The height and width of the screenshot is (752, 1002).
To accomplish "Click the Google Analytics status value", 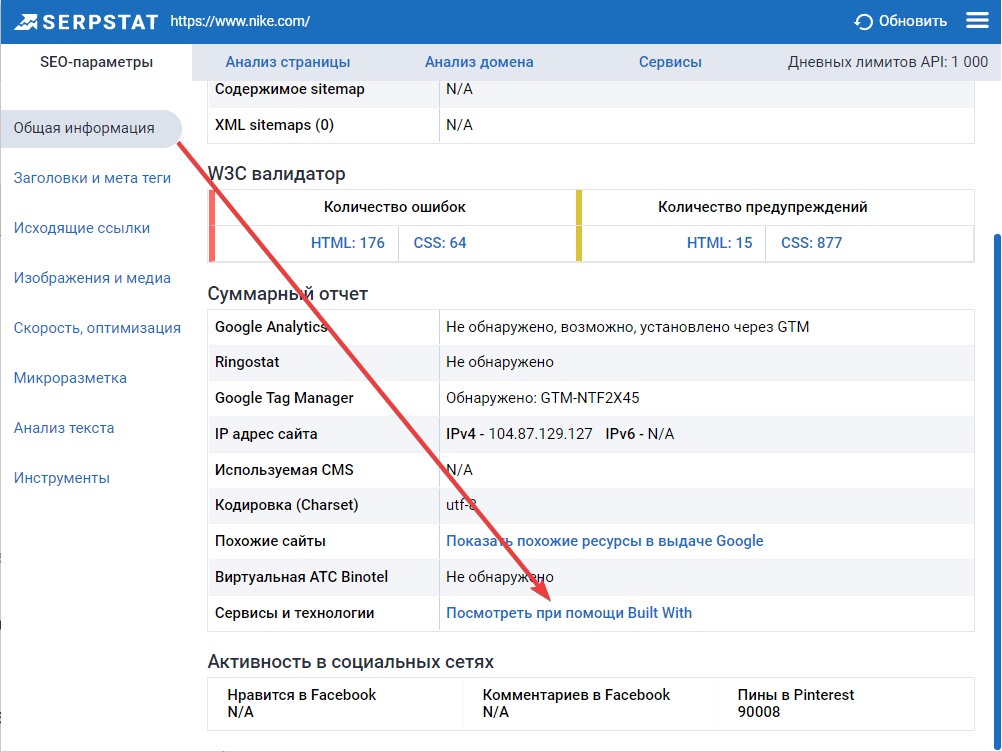I will pos(628,327).
